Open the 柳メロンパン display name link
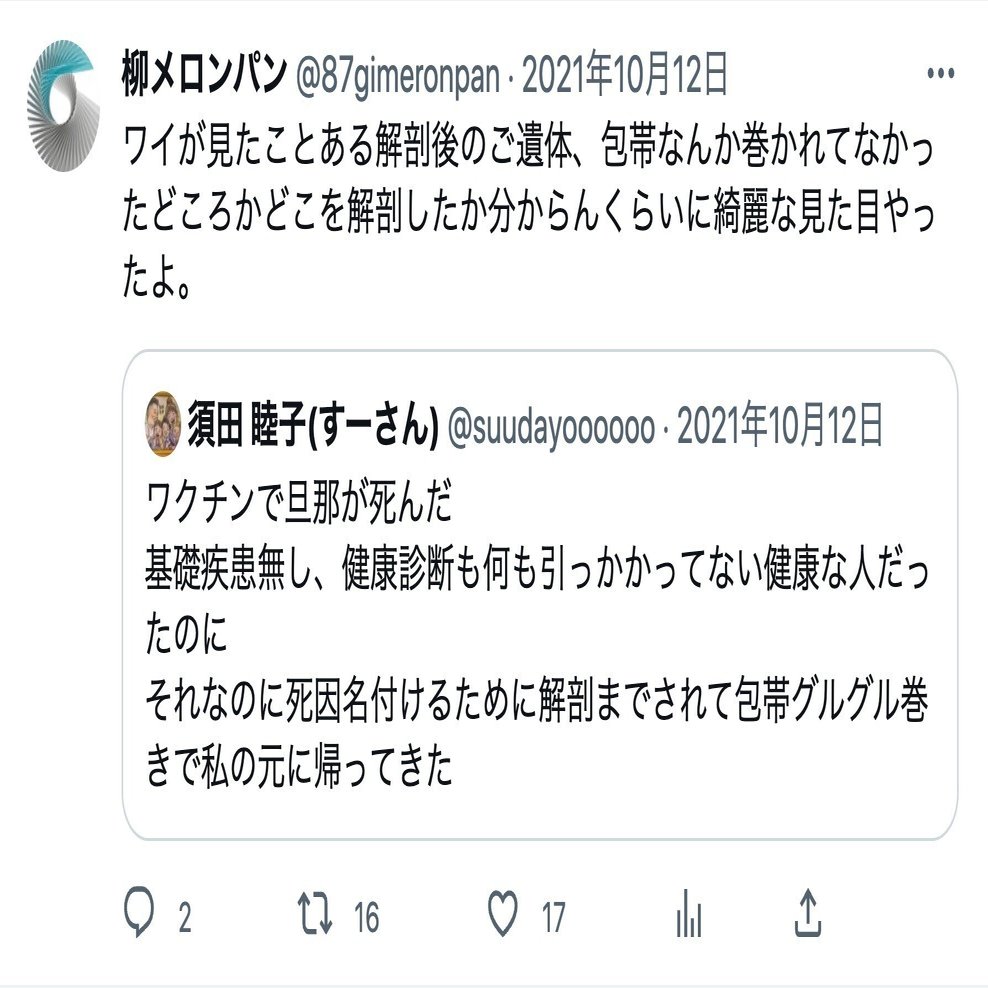 (204, 74)
